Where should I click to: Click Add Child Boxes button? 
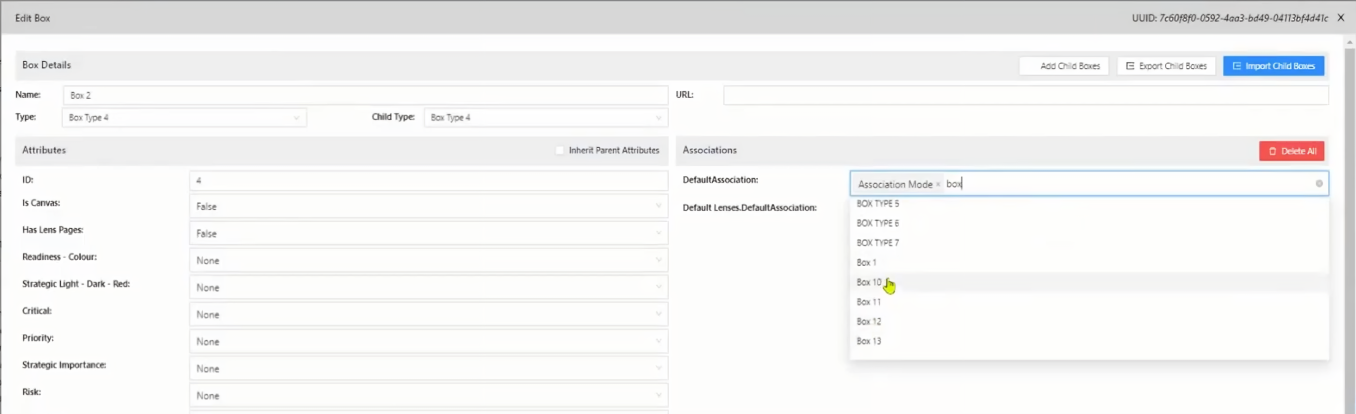[x=1063, y=66]
